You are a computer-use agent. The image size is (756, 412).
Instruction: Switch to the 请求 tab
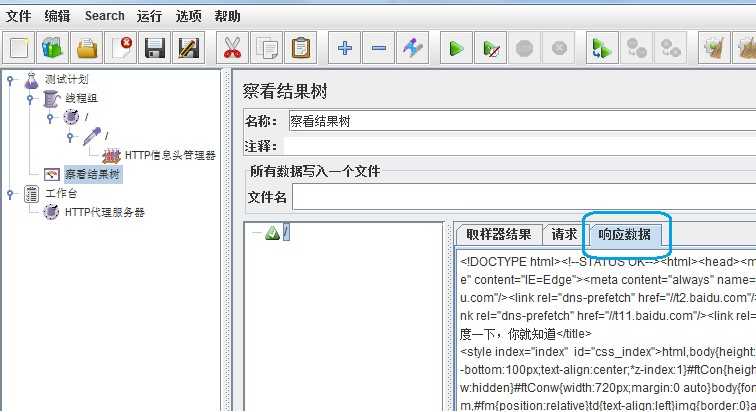564,234
